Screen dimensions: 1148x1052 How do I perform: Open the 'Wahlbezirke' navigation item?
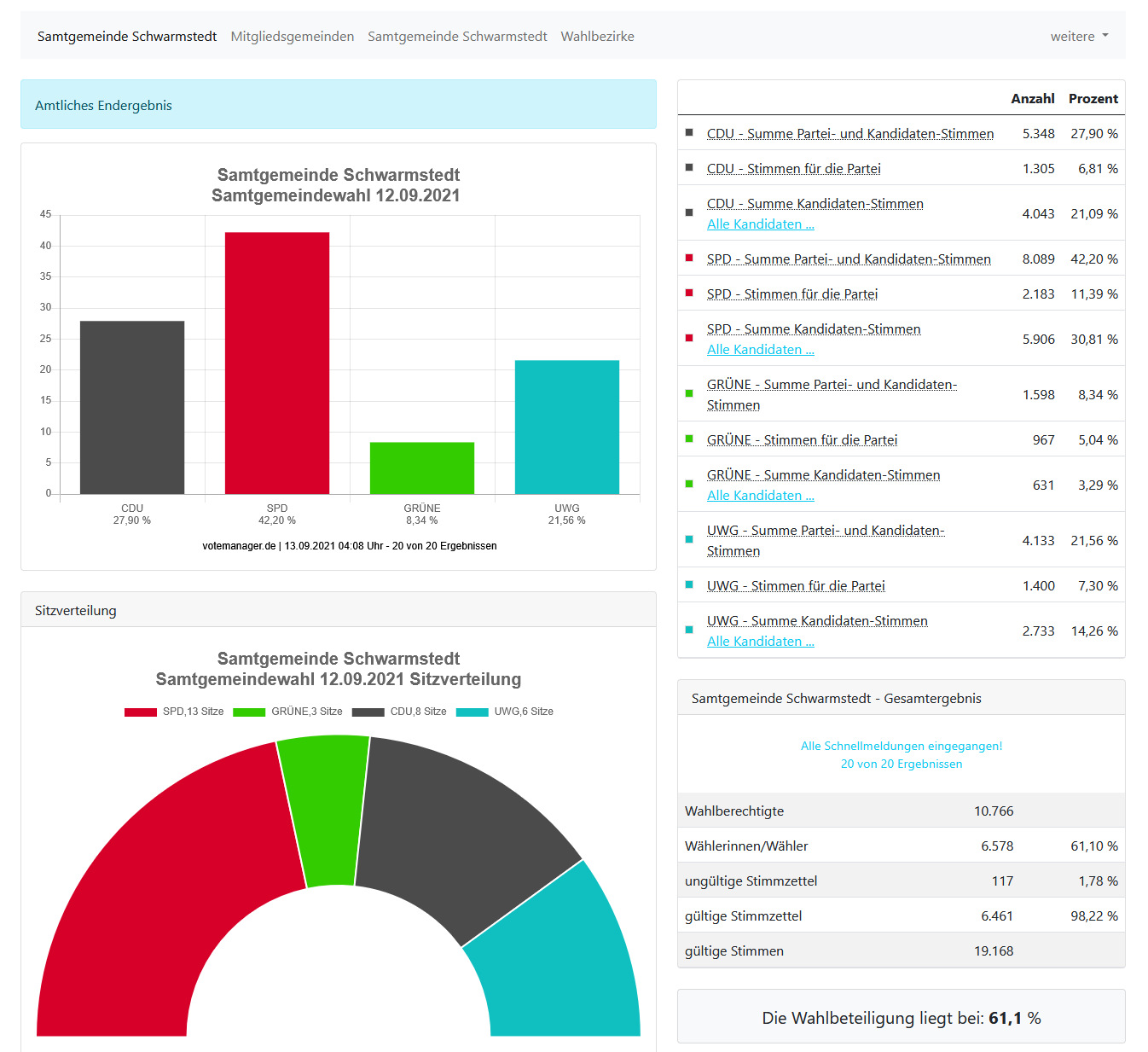[x=597, y=36]
